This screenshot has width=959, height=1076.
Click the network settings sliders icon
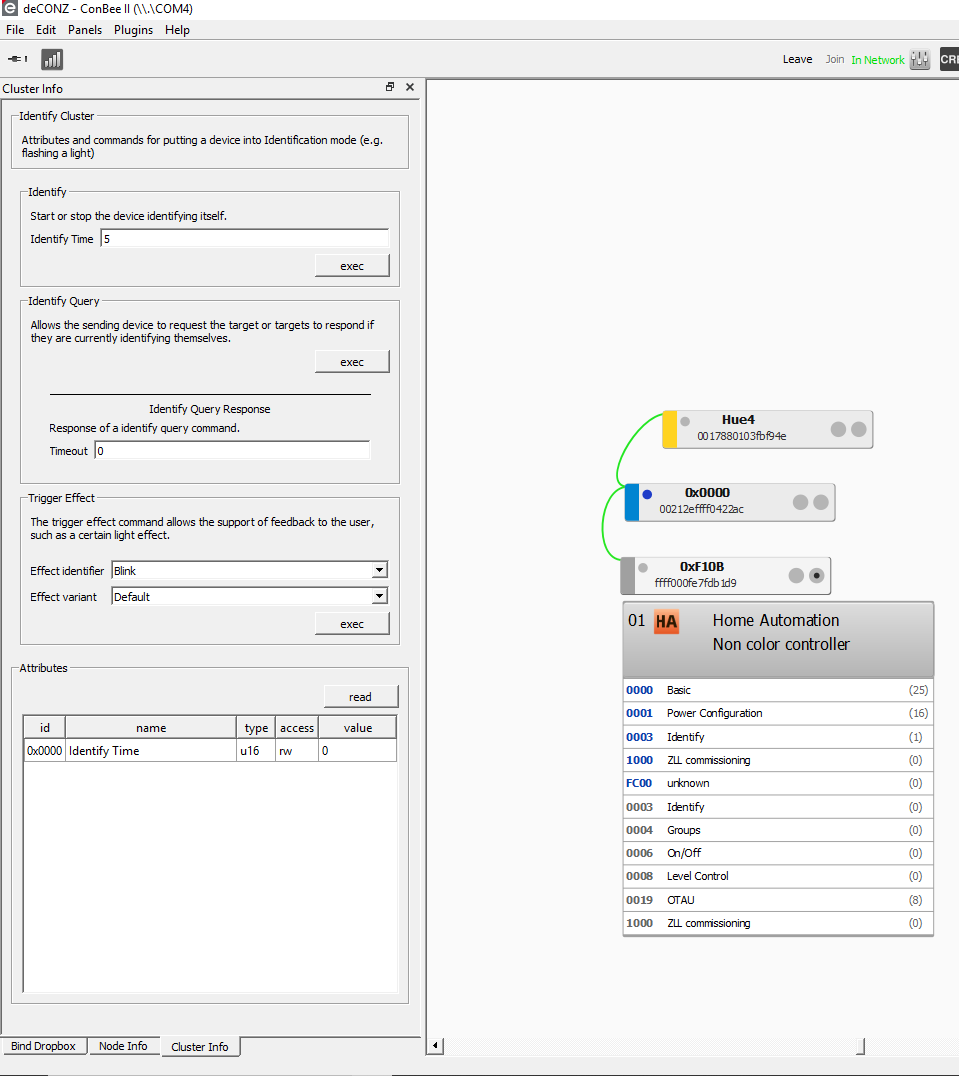coord(918,59)
